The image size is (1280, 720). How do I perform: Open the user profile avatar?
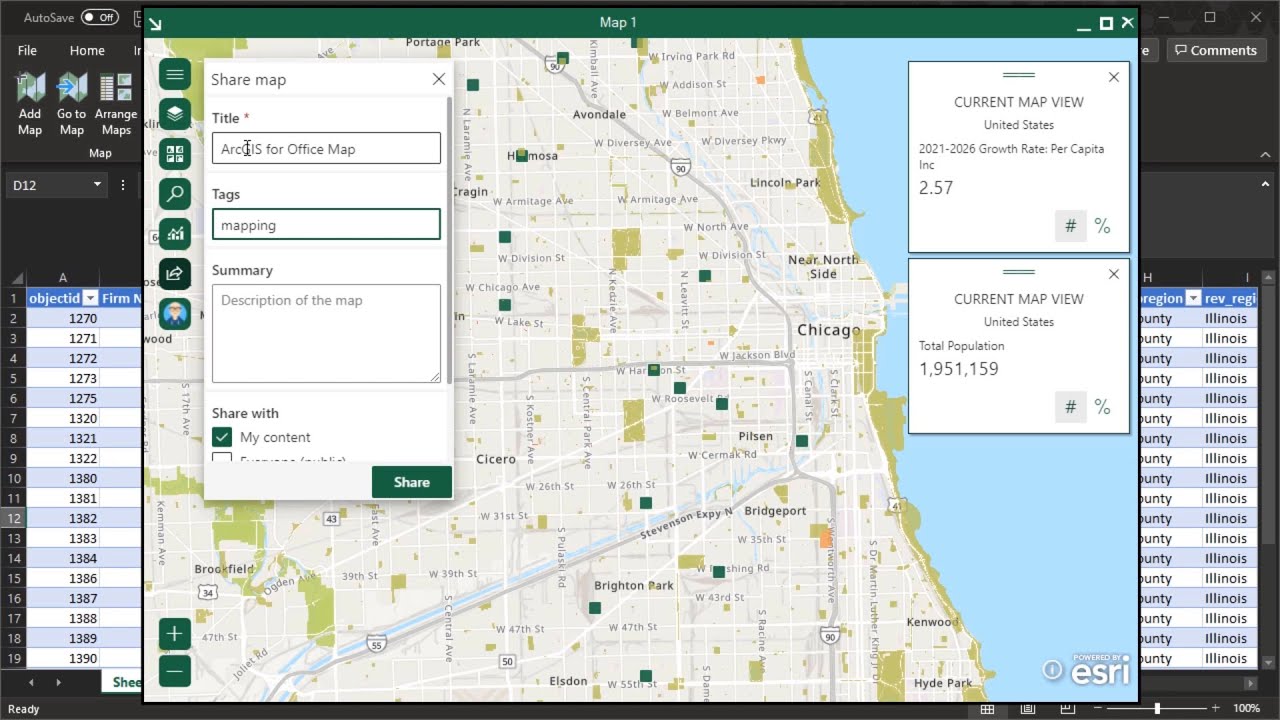pos(175,314)
